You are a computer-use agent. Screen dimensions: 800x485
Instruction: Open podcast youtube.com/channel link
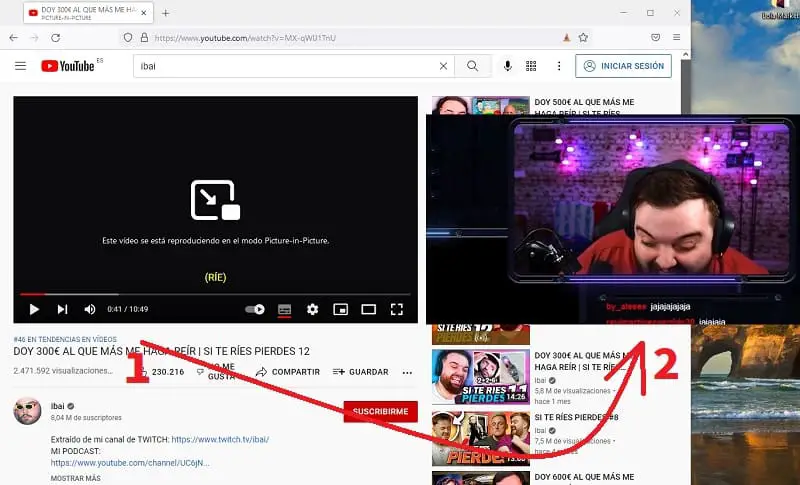130,463
